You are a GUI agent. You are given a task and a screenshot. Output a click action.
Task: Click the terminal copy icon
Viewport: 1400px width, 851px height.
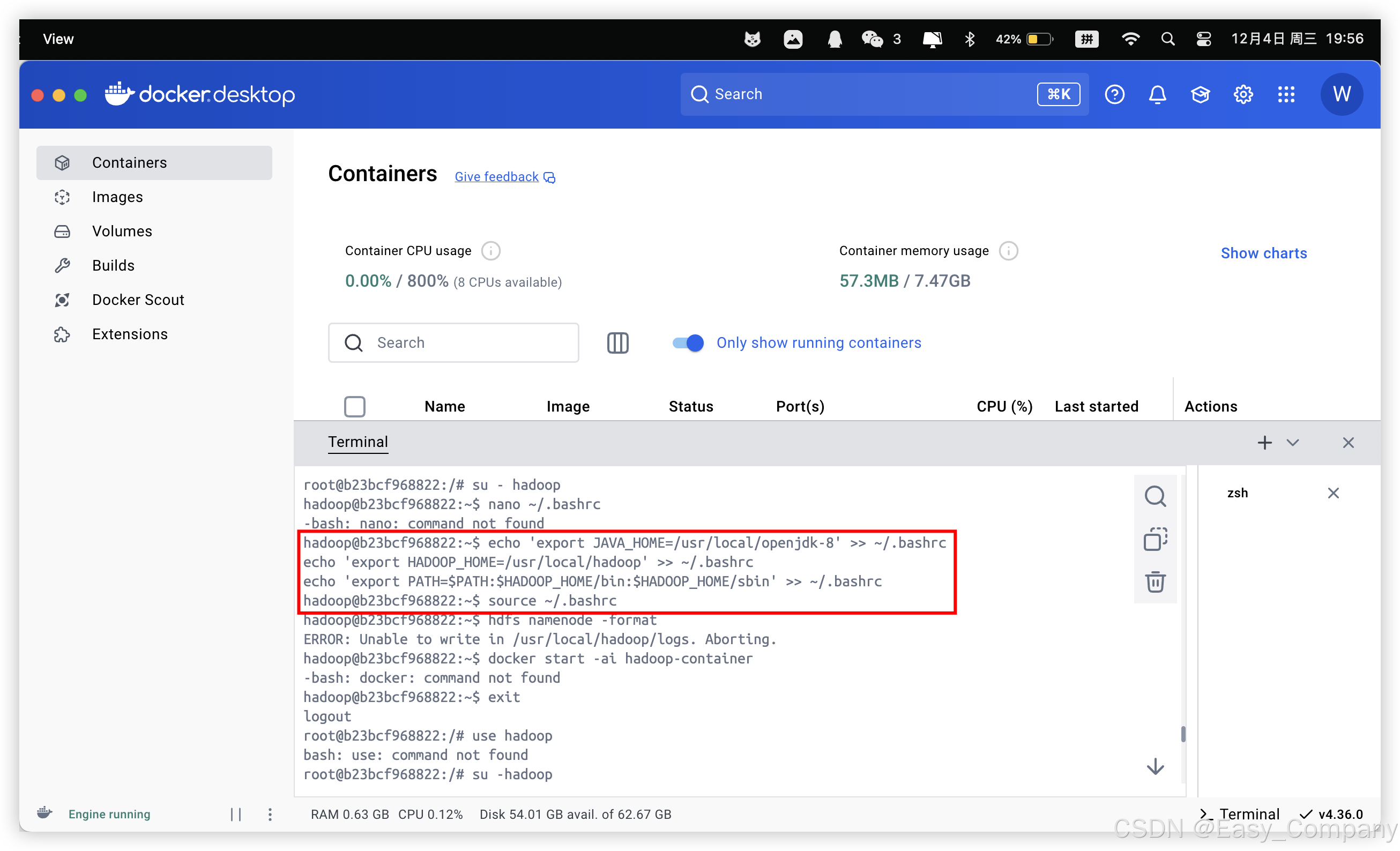pyautogui.click(x=1155, y=539)
